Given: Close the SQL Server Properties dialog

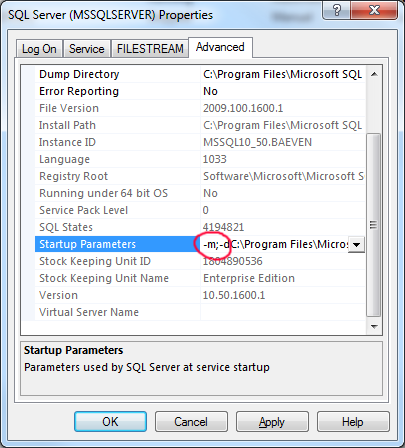Looking at the screenshot, I should 374,10.
